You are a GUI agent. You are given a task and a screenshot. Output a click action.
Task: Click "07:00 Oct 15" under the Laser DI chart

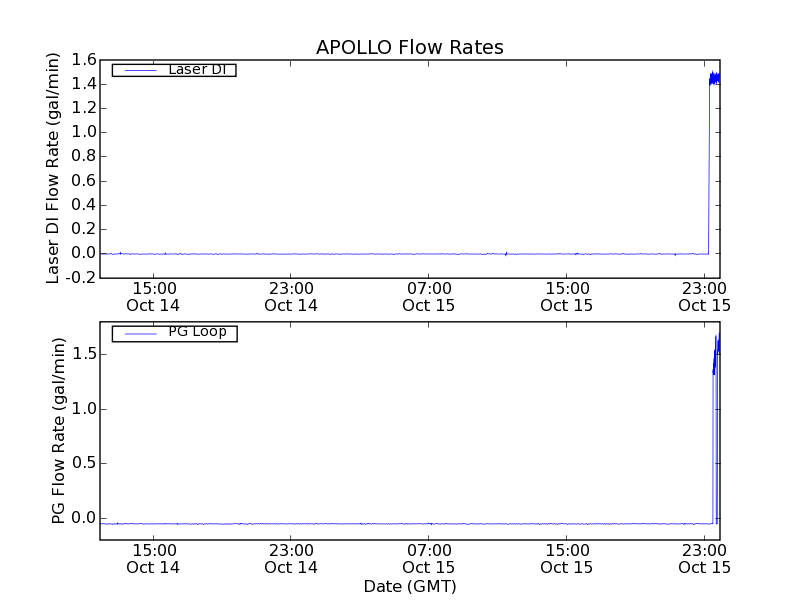point(429,297)
